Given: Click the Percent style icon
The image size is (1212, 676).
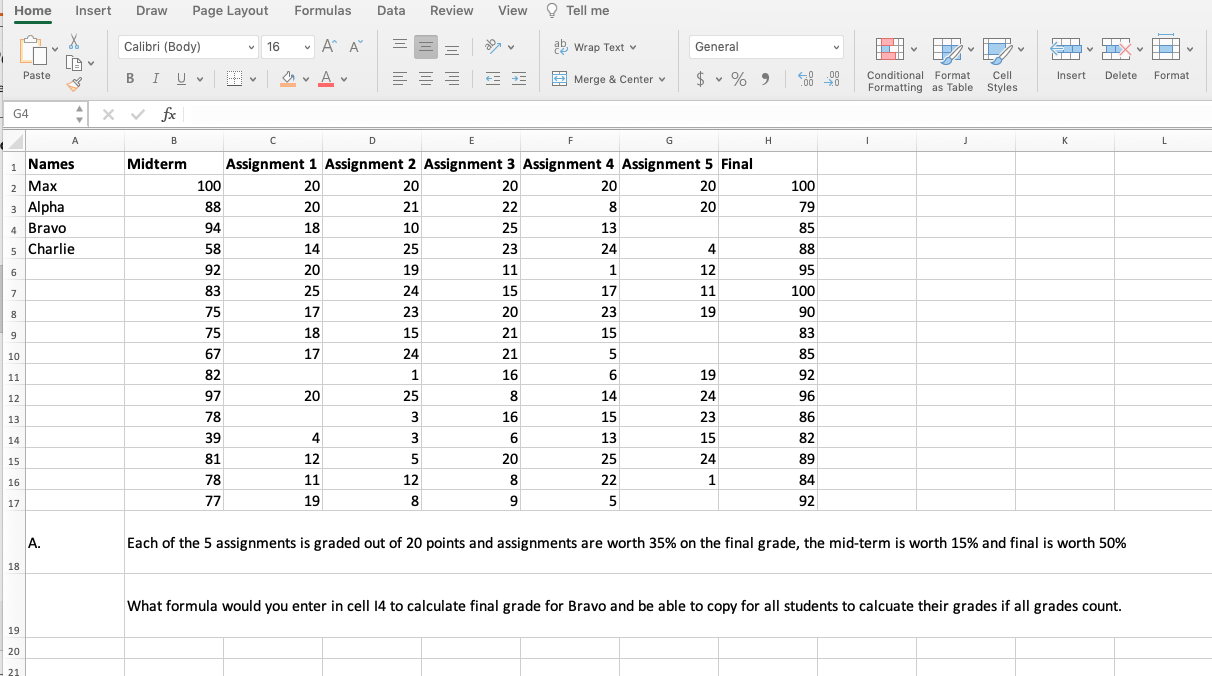Looking at the screenshot, I should 740,79.
